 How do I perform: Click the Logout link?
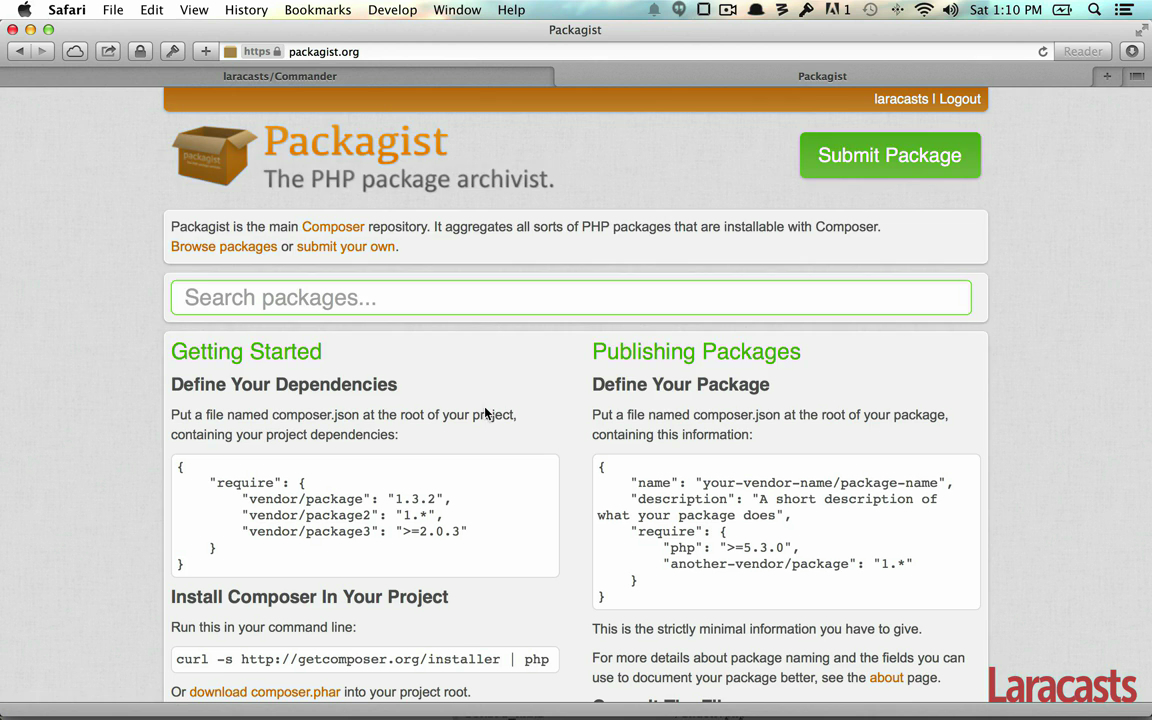click(x=960, y=99)
